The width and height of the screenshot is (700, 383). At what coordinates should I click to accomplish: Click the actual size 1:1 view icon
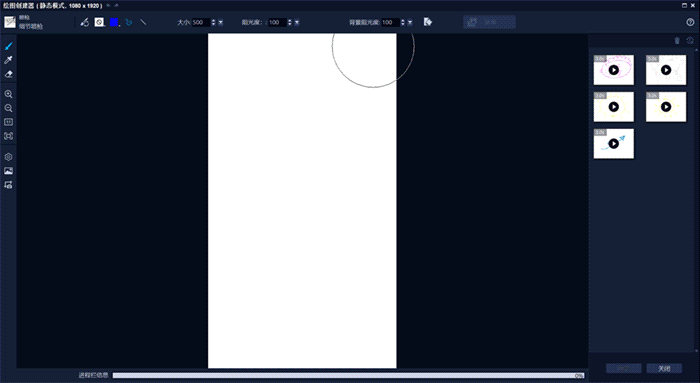8,122
